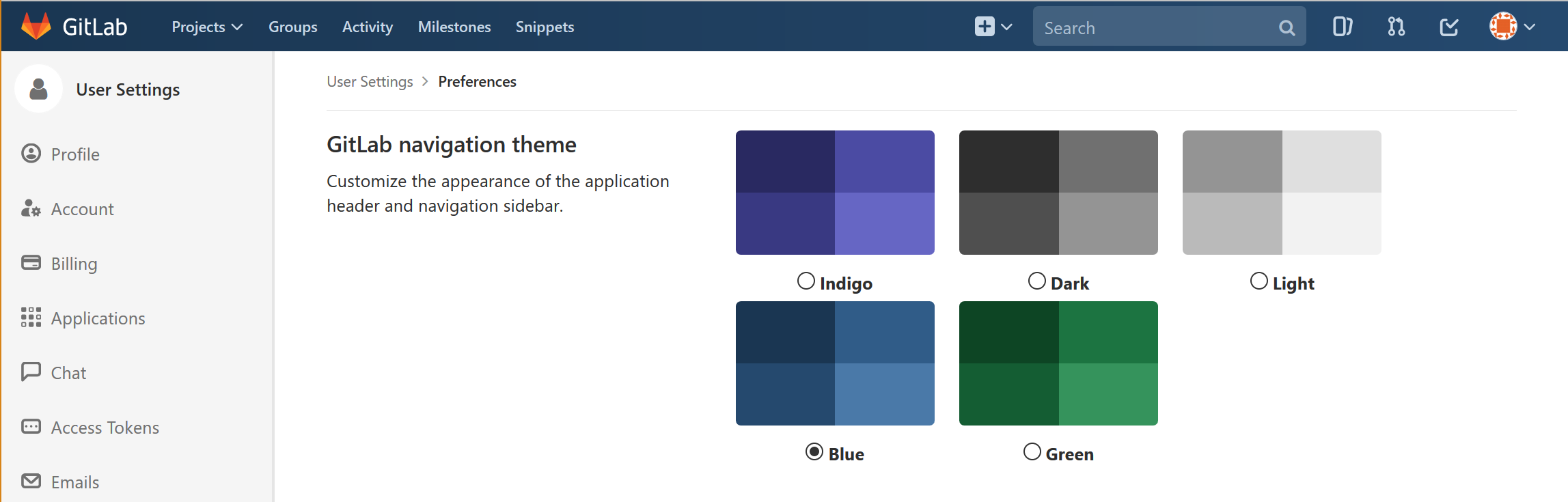Select the Indigo theme radio button
Image resolution: width=1568 pixels, height=502 pixels.
[x=806, y=281]
